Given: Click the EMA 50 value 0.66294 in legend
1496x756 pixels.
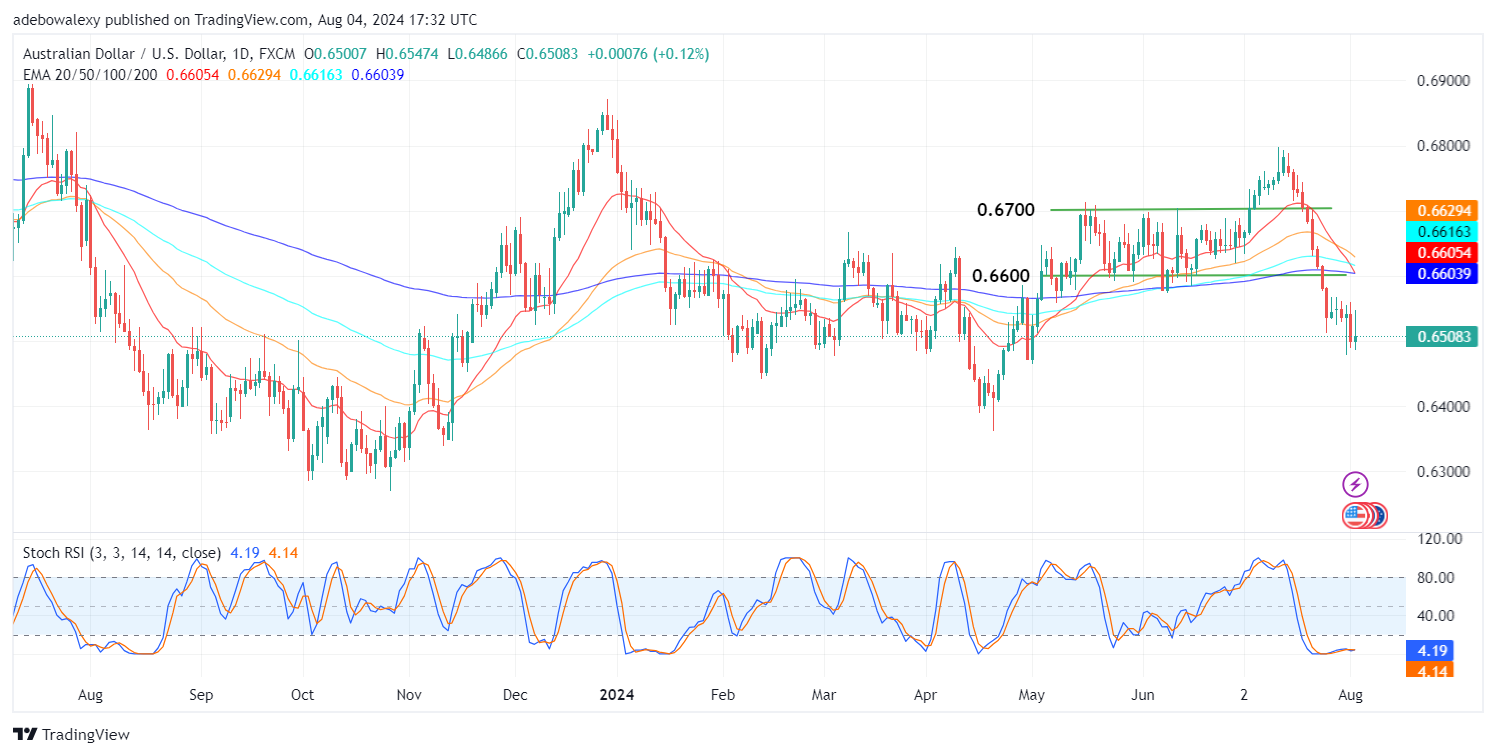Looking at the screenshot, I should (x=256, y=75).
